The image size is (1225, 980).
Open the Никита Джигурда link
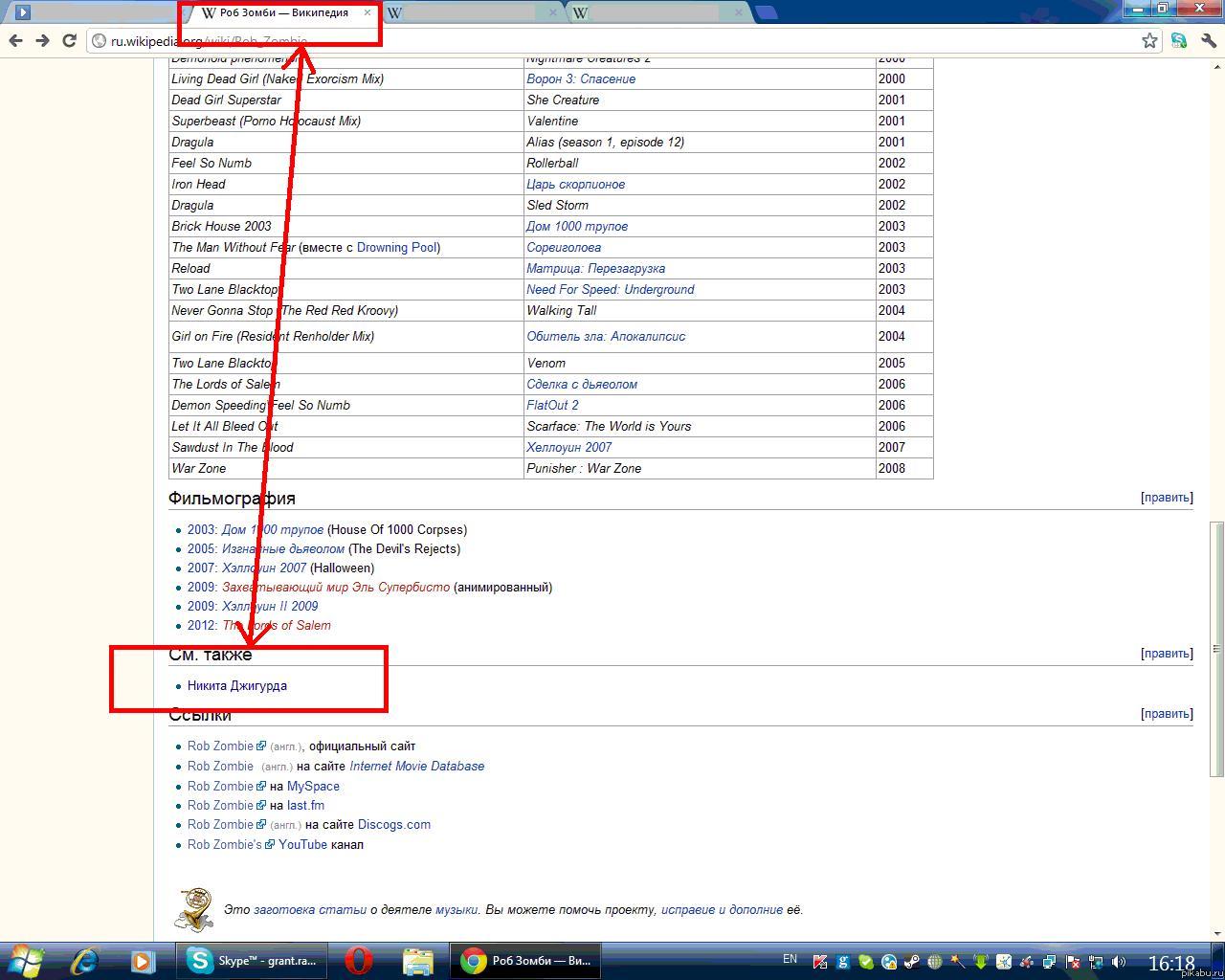pyautogui.click(x=237, y=685)
